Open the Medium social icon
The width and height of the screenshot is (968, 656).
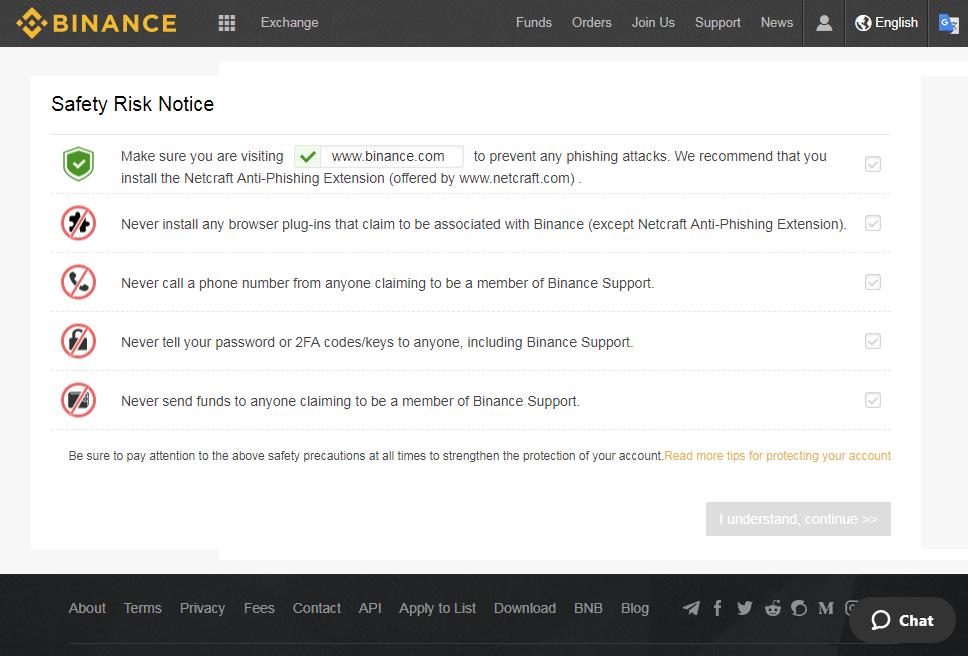coord(826,608)
